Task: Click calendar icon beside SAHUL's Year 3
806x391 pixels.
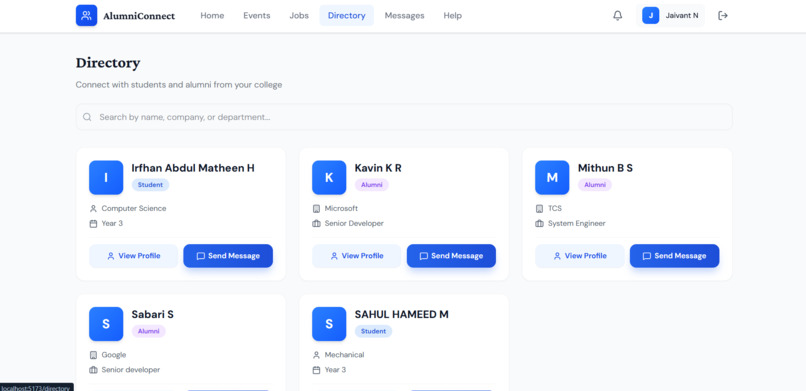Action: point(316,370)
